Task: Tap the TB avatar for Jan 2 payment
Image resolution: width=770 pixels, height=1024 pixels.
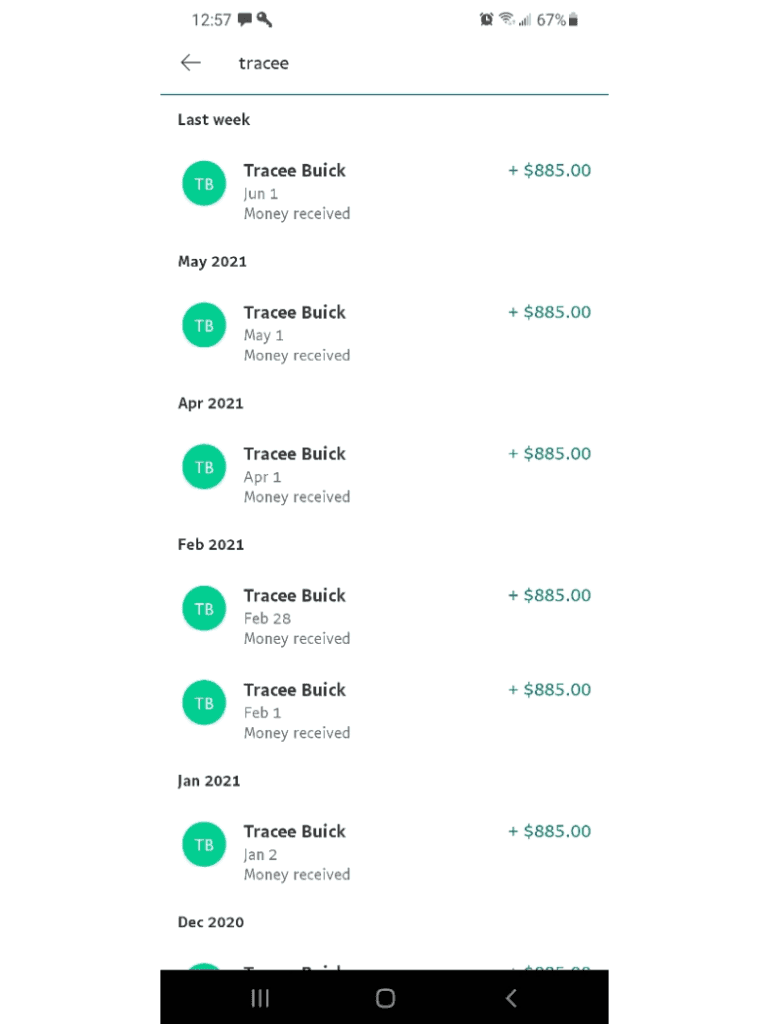Action: [x=204, y=845]
